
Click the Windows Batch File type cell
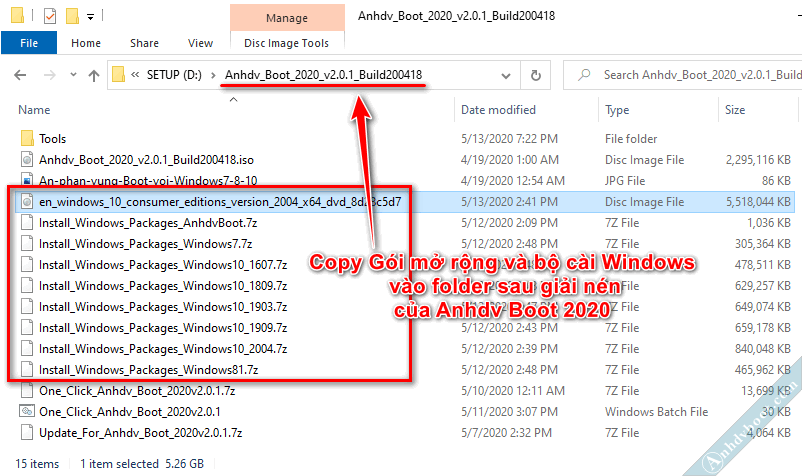click(x=656, y=412)
